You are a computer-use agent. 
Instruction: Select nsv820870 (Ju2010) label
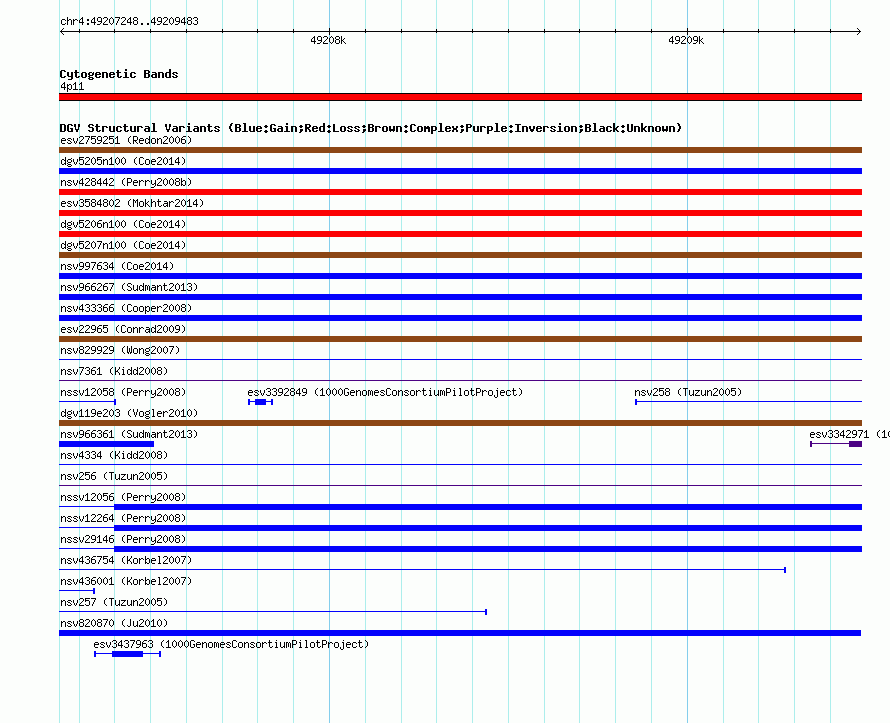coord(114,623)
